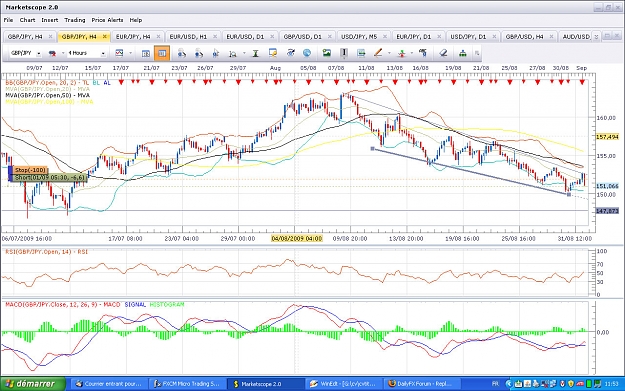This screenshot has width=625, height=391.
Task: Click the 157,494 price label
Action: click(607, 137)
